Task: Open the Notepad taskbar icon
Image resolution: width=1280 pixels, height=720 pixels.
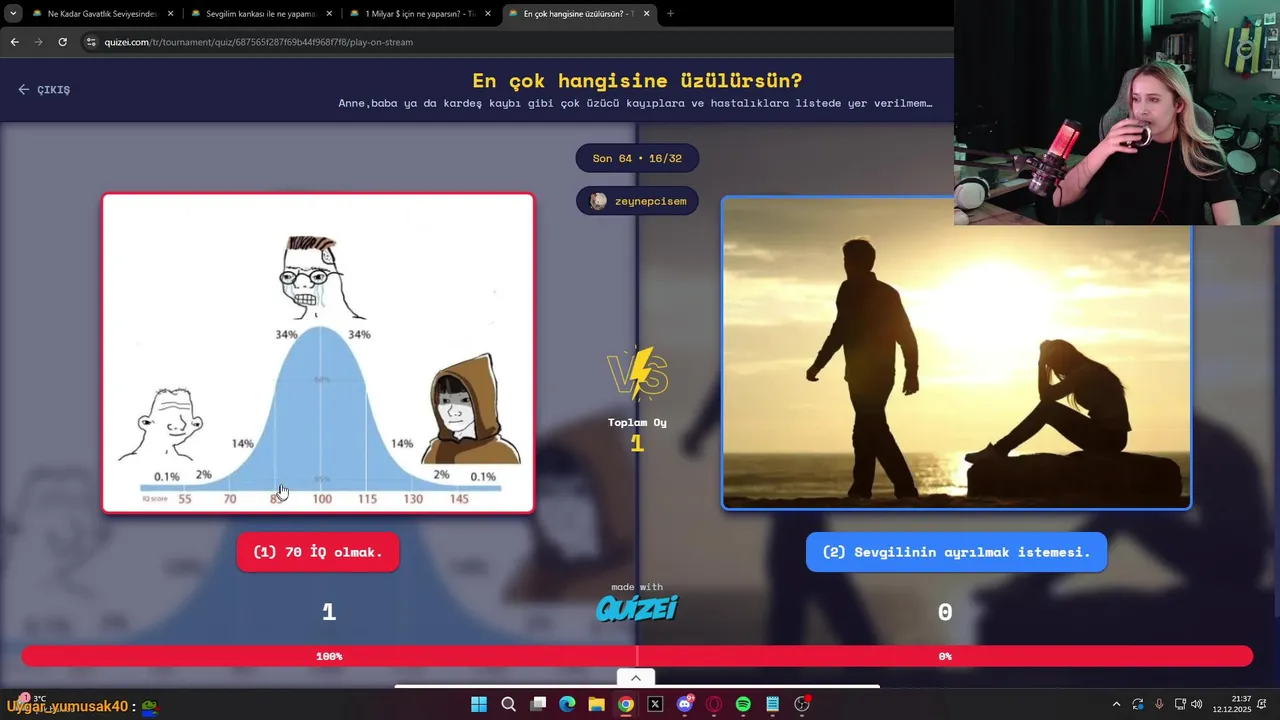Action: pyautogui.click(x=773, y=704)
